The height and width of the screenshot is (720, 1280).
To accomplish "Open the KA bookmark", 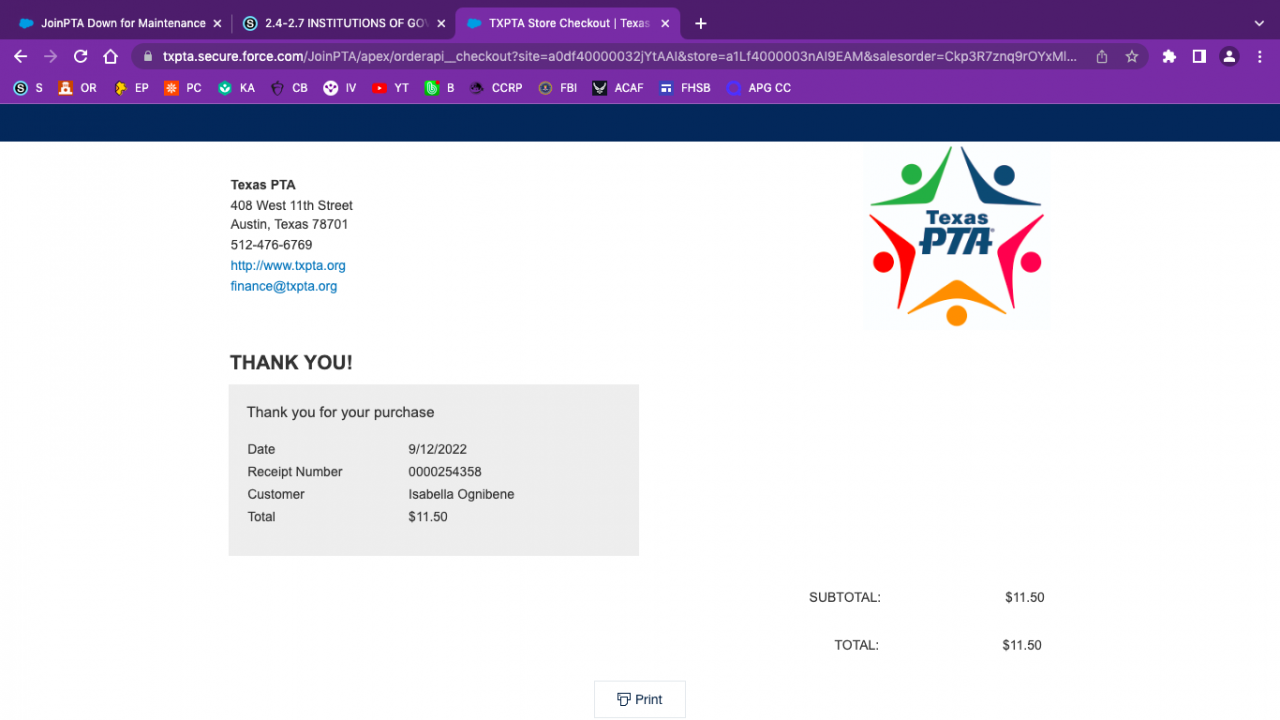I will (x=236, y=88).
